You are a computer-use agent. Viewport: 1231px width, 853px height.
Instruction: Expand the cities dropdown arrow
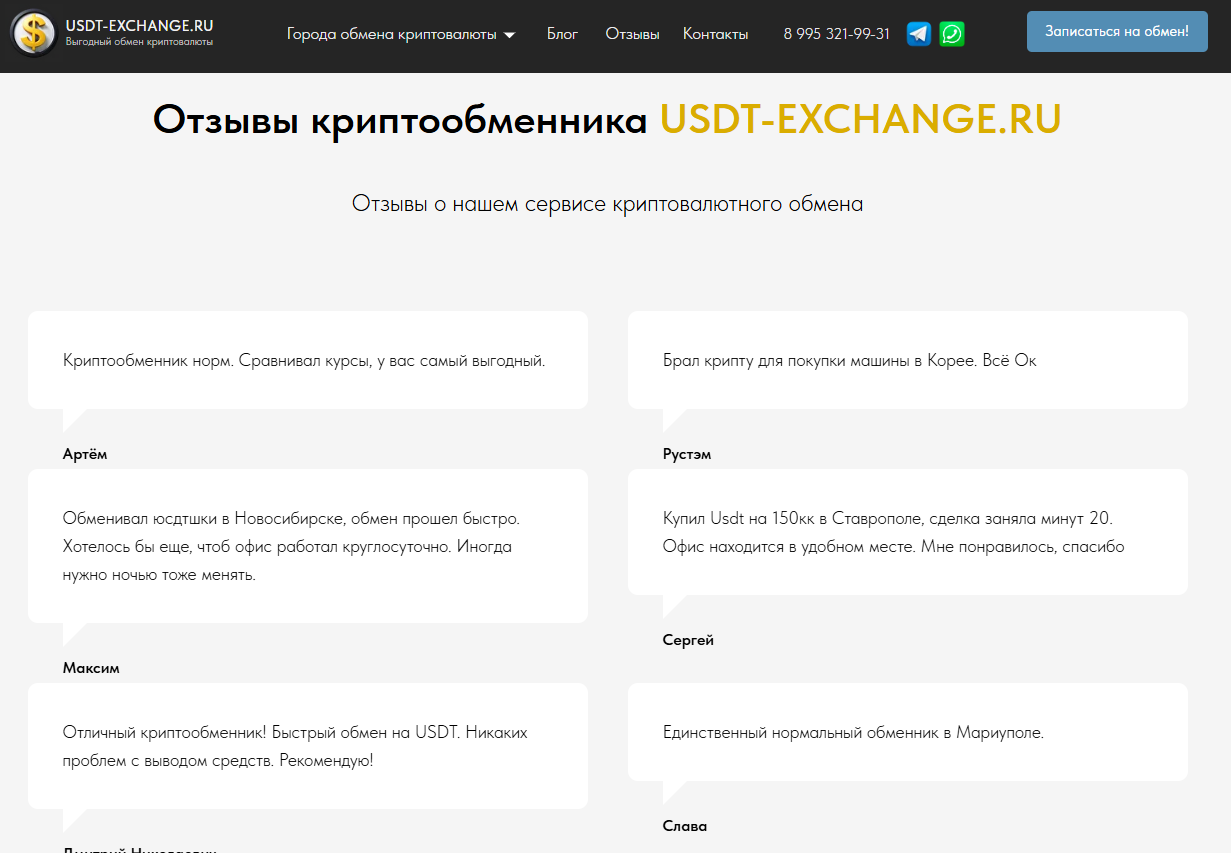(x=510, y=35)
